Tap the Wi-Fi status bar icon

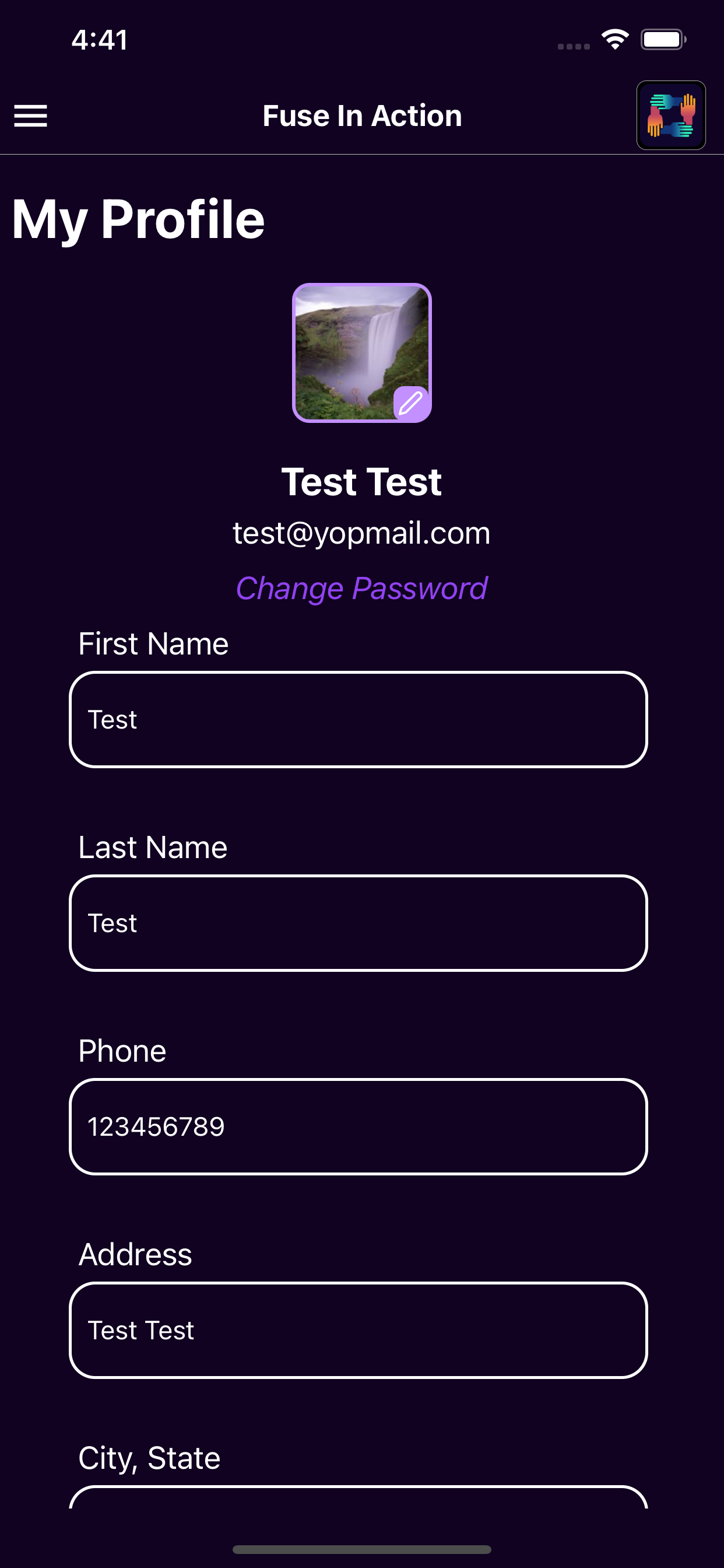(x=615, y=40)
